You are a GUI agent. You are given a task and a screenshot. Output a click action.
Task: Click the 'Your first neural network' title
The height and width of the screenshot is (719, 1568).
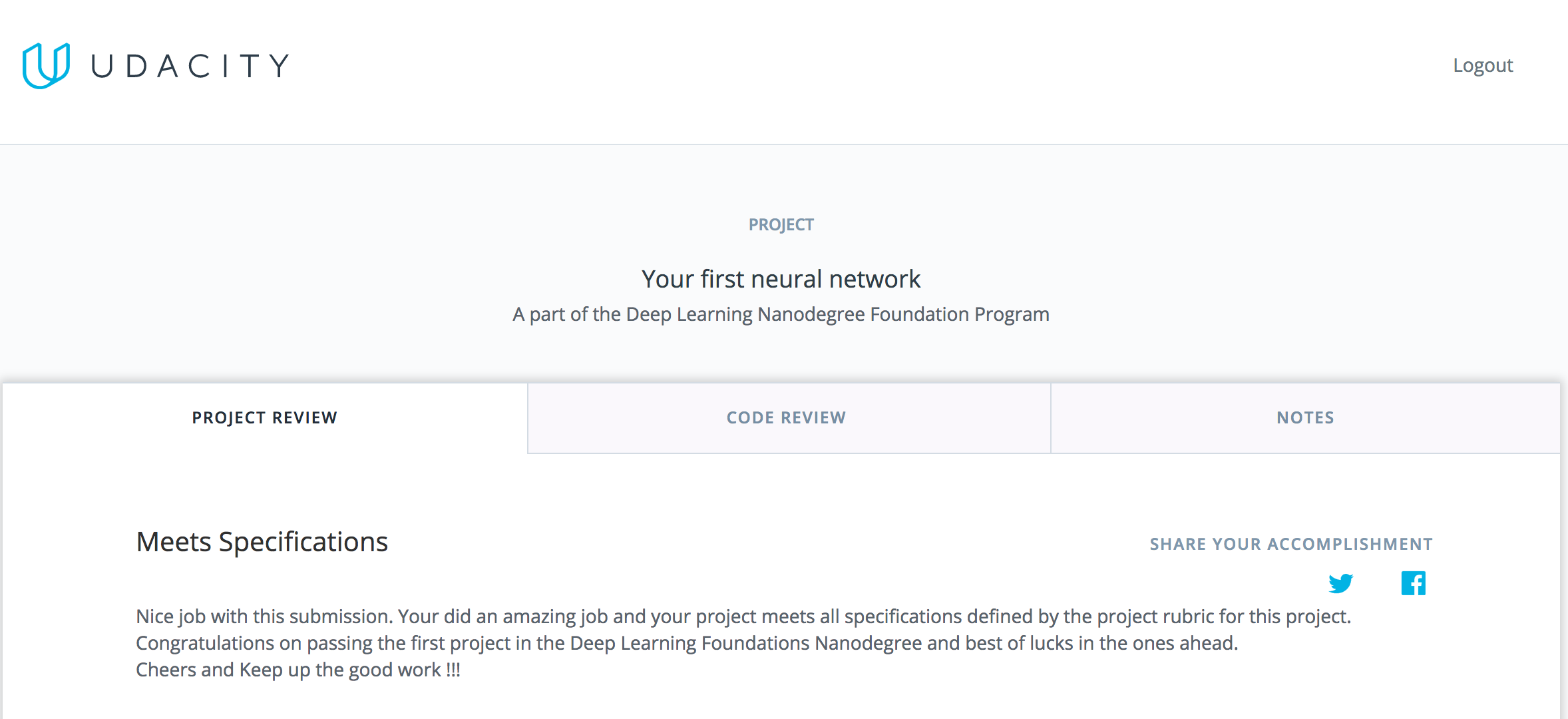(781, 279)
